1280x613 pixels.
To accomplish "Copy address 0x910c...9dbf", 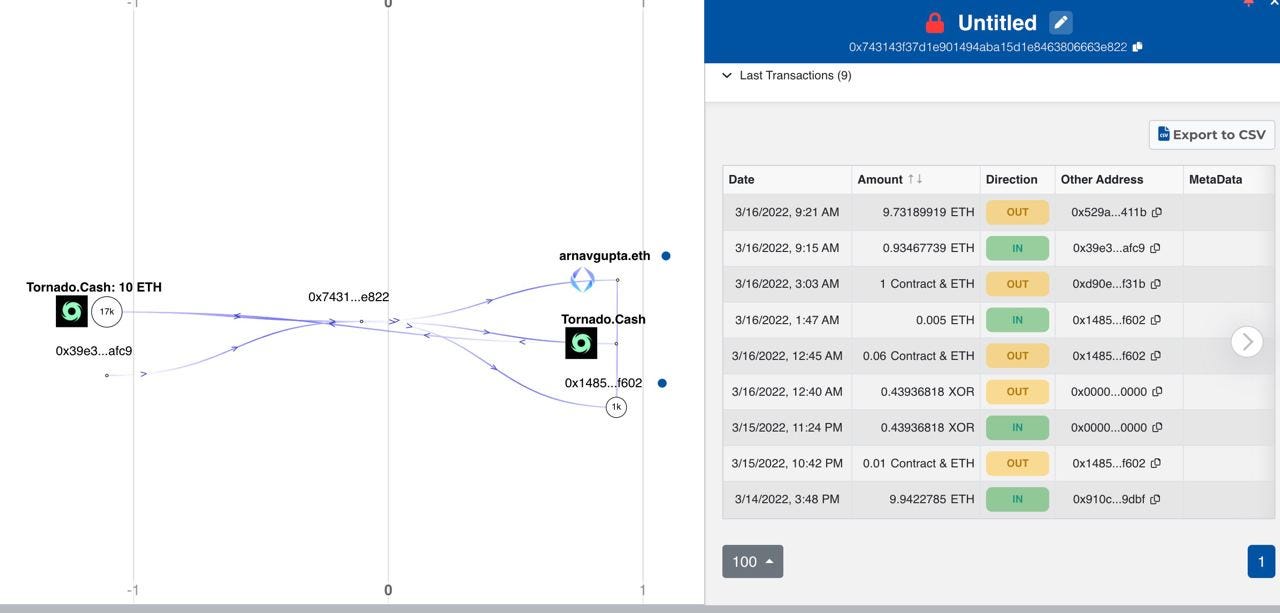I will 1155,499.
